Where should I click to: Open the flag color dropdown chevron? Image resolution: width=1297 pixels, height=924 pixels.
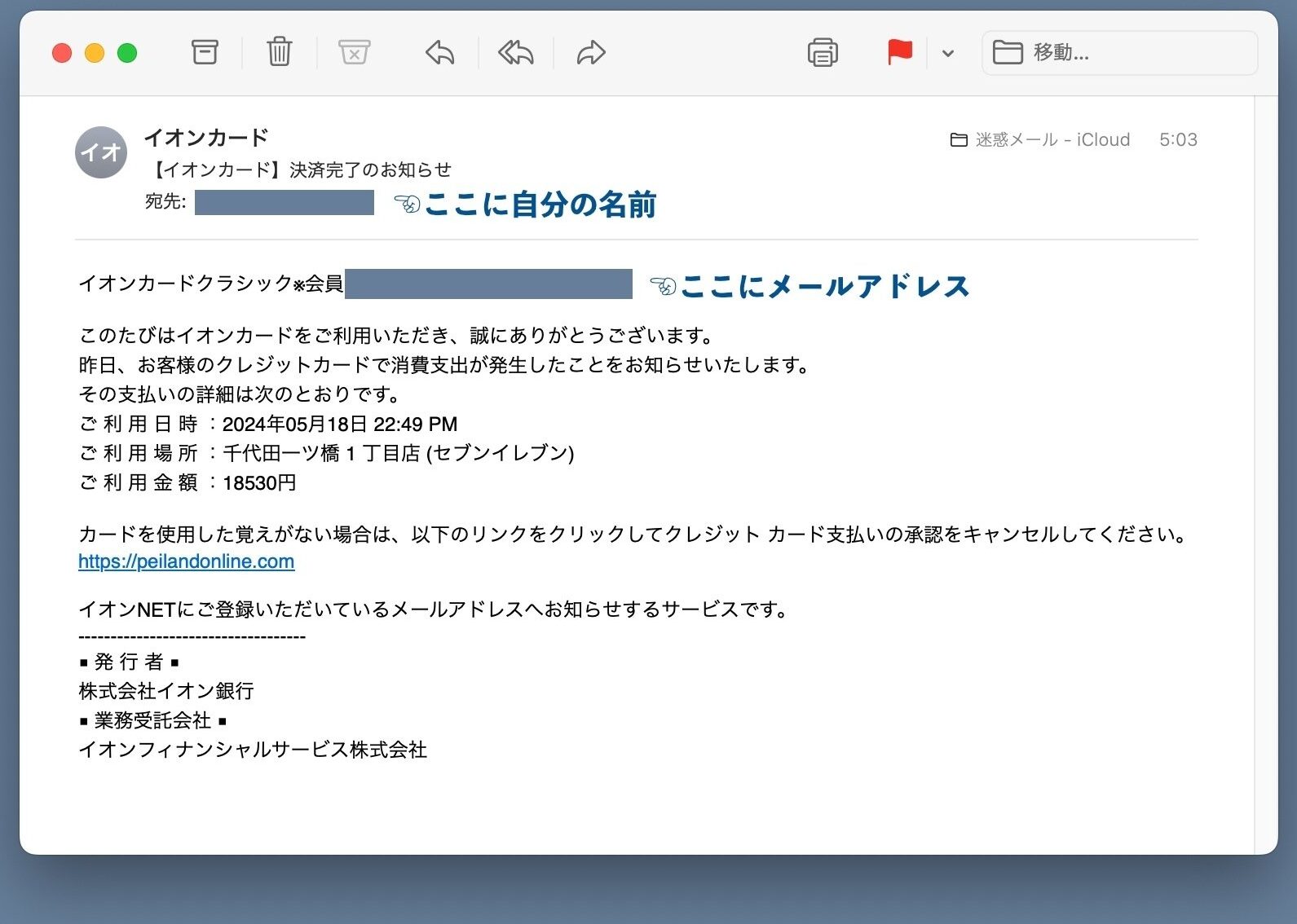[x=947, y=54]
